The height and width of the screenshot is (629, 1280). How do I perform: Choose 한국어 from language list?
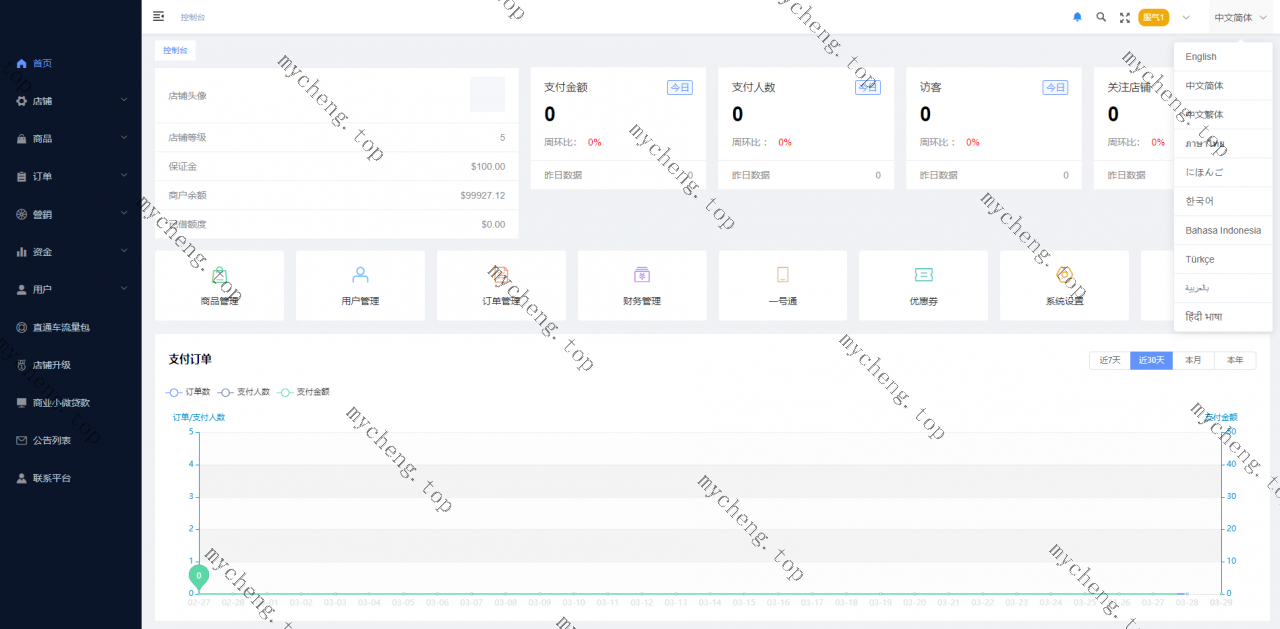point(1223,201)
